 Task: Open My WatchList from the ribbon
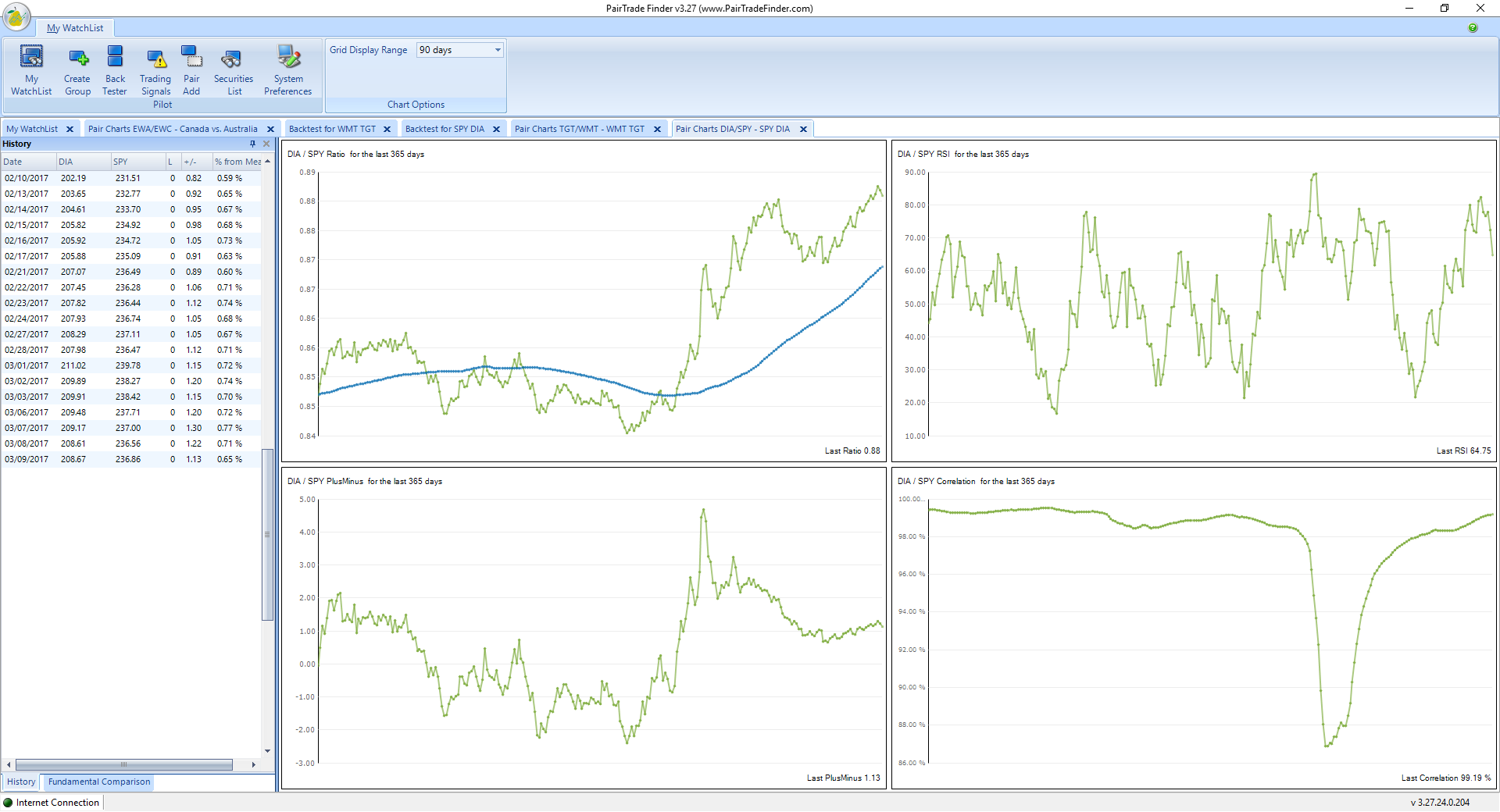pos(31,69)
